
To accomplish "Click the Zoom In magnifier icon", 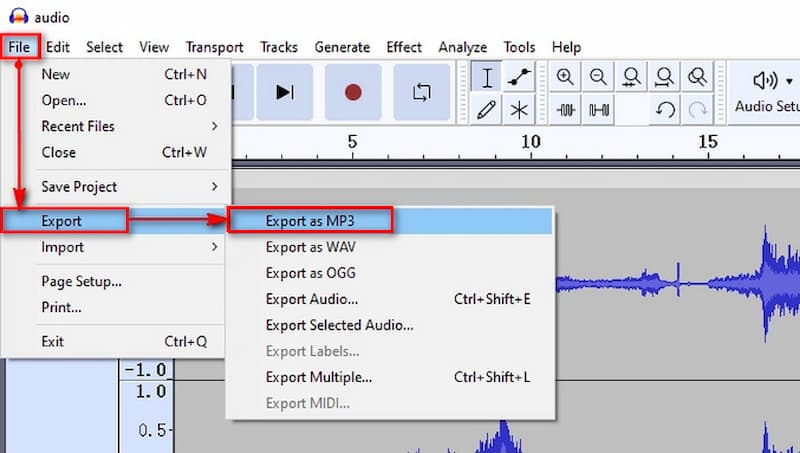I will tap(565, 77).
